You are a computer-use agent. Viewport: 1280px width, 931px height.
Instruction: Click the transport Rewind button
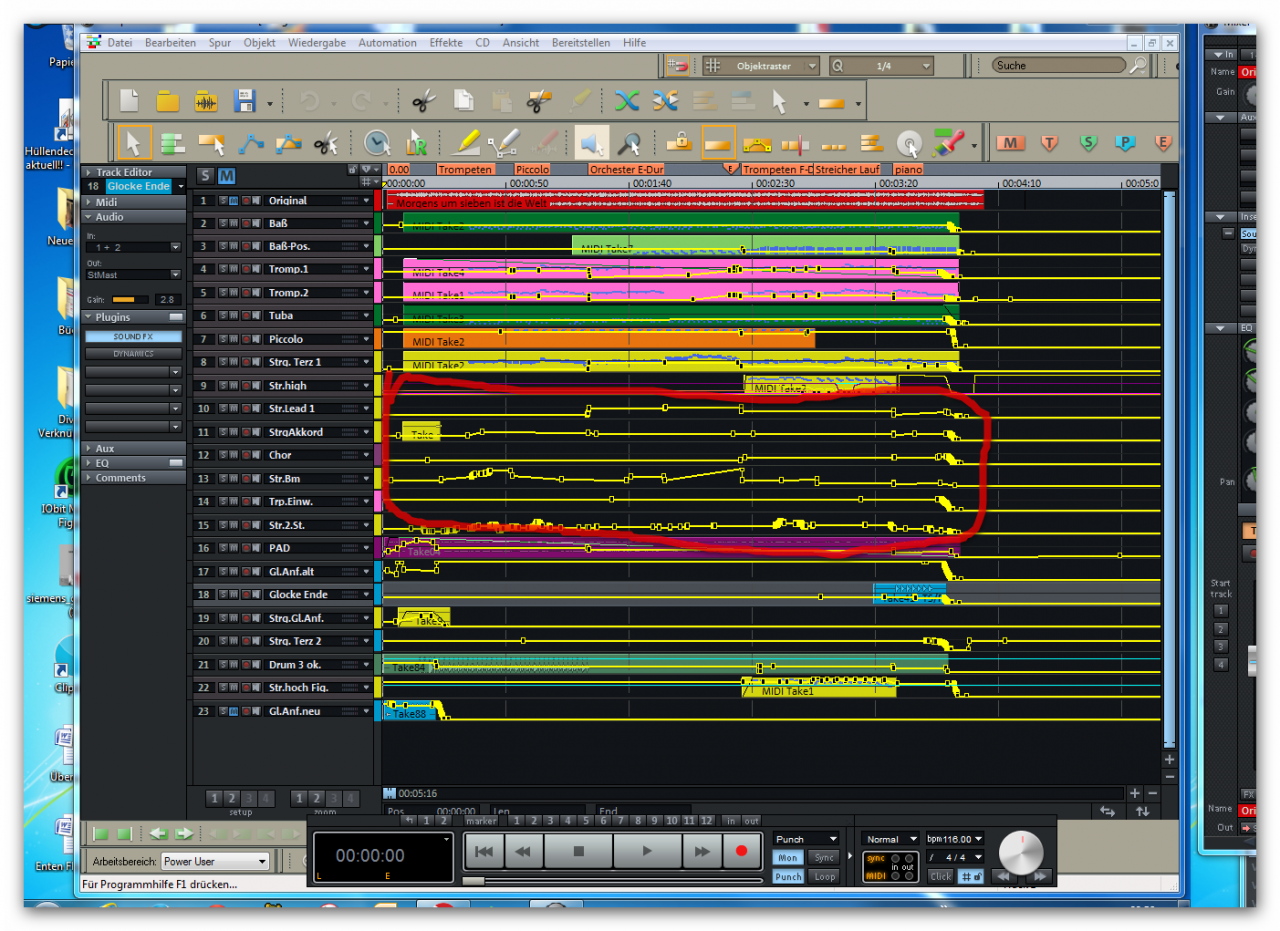click(522, 851)
